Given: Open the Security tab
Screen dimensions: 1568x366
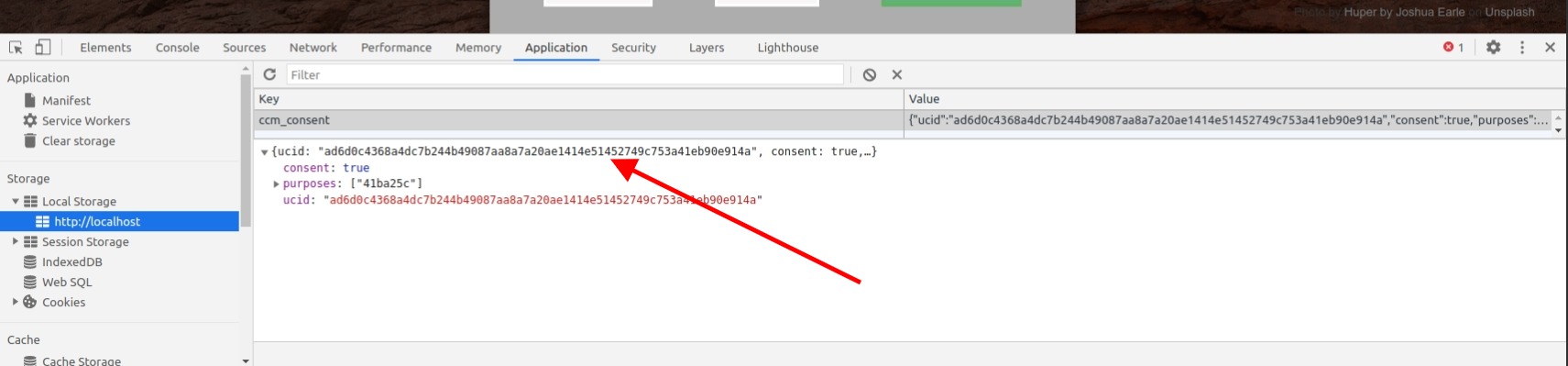Looking at the screenshot, I should coord(633,48).
